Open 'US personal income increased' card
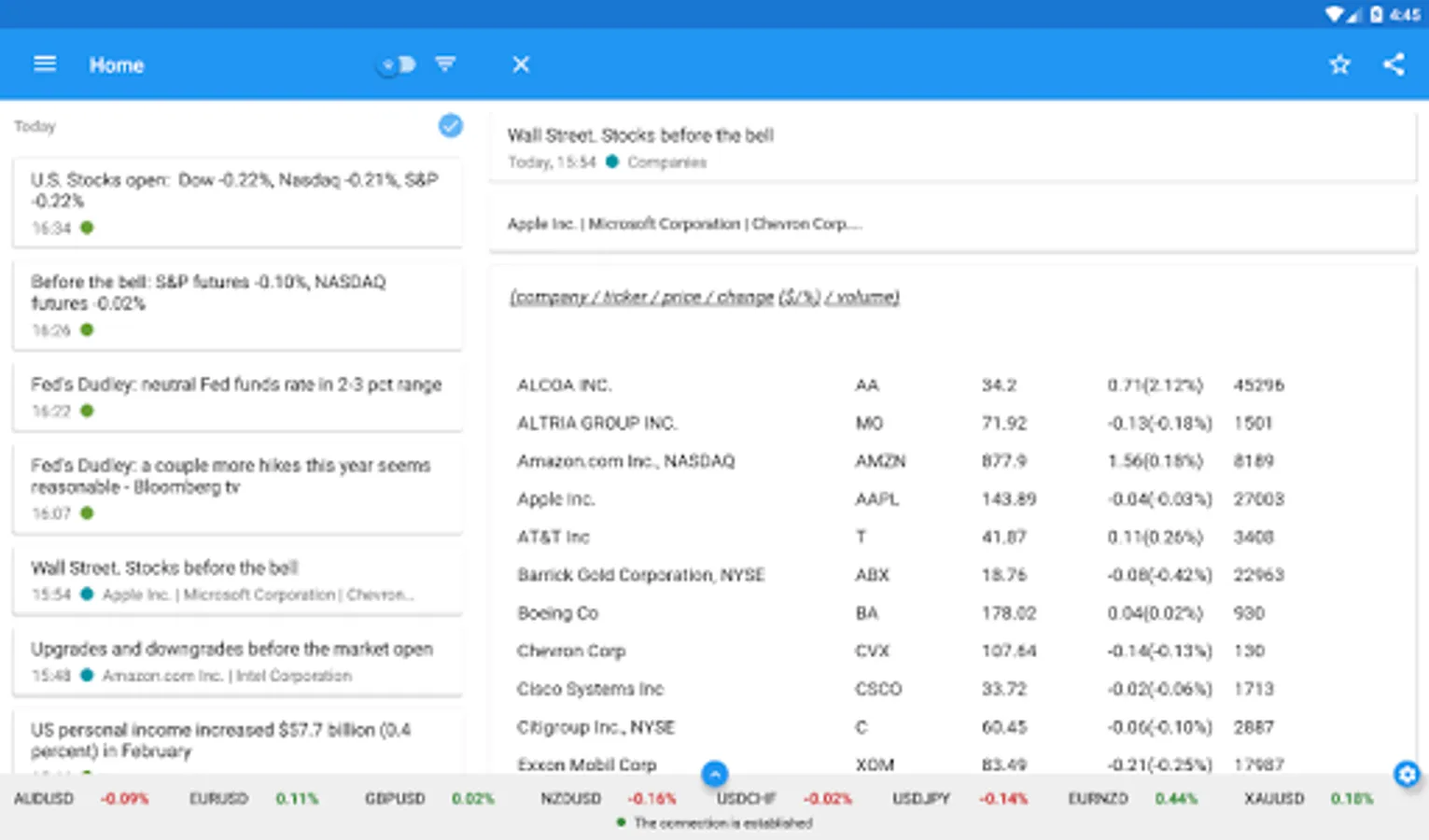Image resolution: width=1429 pixels, height=840 pixels. click(237, 741)
